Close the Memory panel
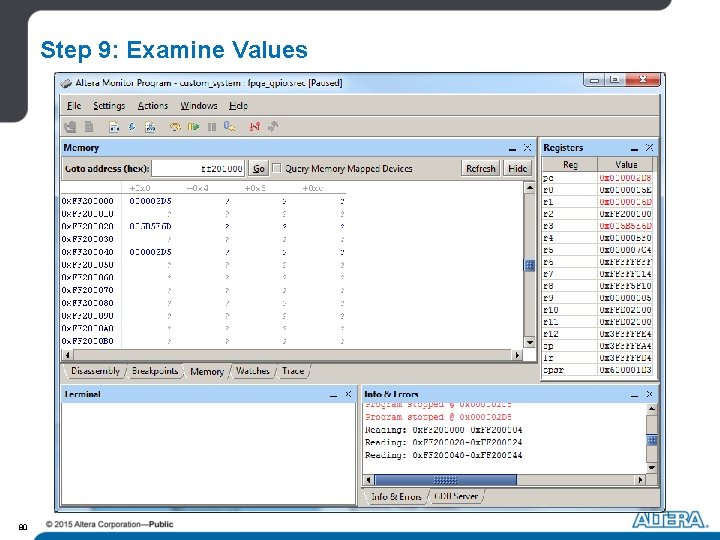720x540 pixels. (x=527, y=148)
